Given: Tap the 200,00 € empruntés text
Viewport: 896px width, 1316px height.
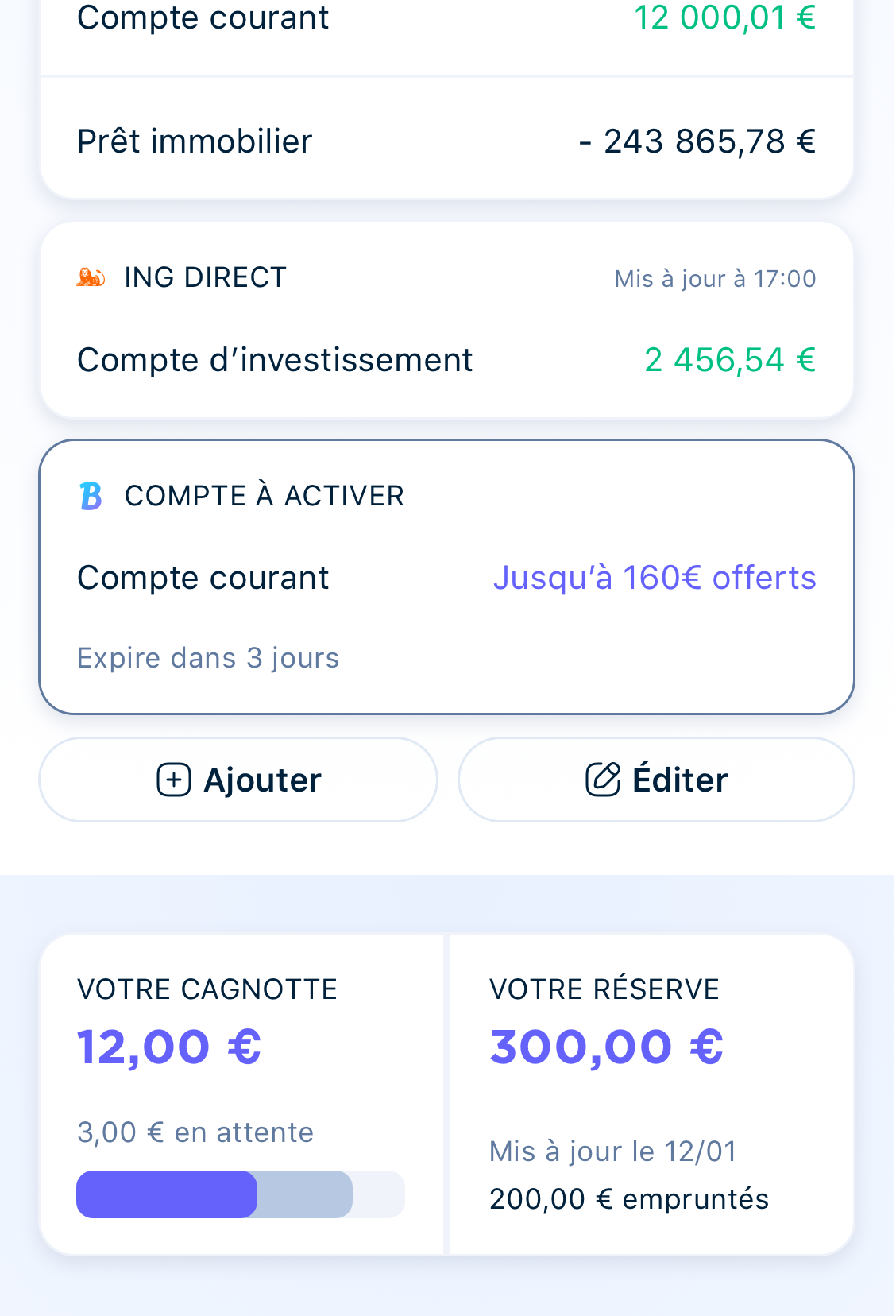Looking at the screenshot, I should click(629, 1198).
